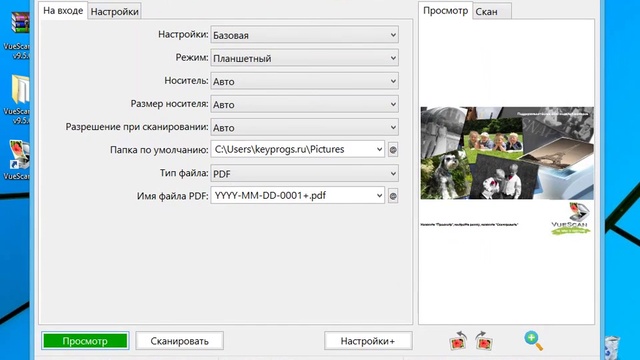Open Разрешение при сканировании dropdown

(x=304, y=127)
